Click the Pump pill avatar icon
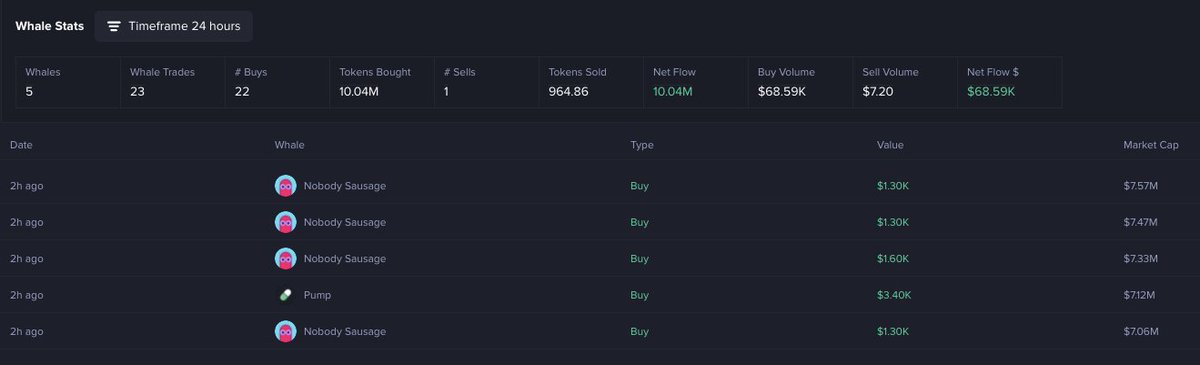 (x=285, y=295)
